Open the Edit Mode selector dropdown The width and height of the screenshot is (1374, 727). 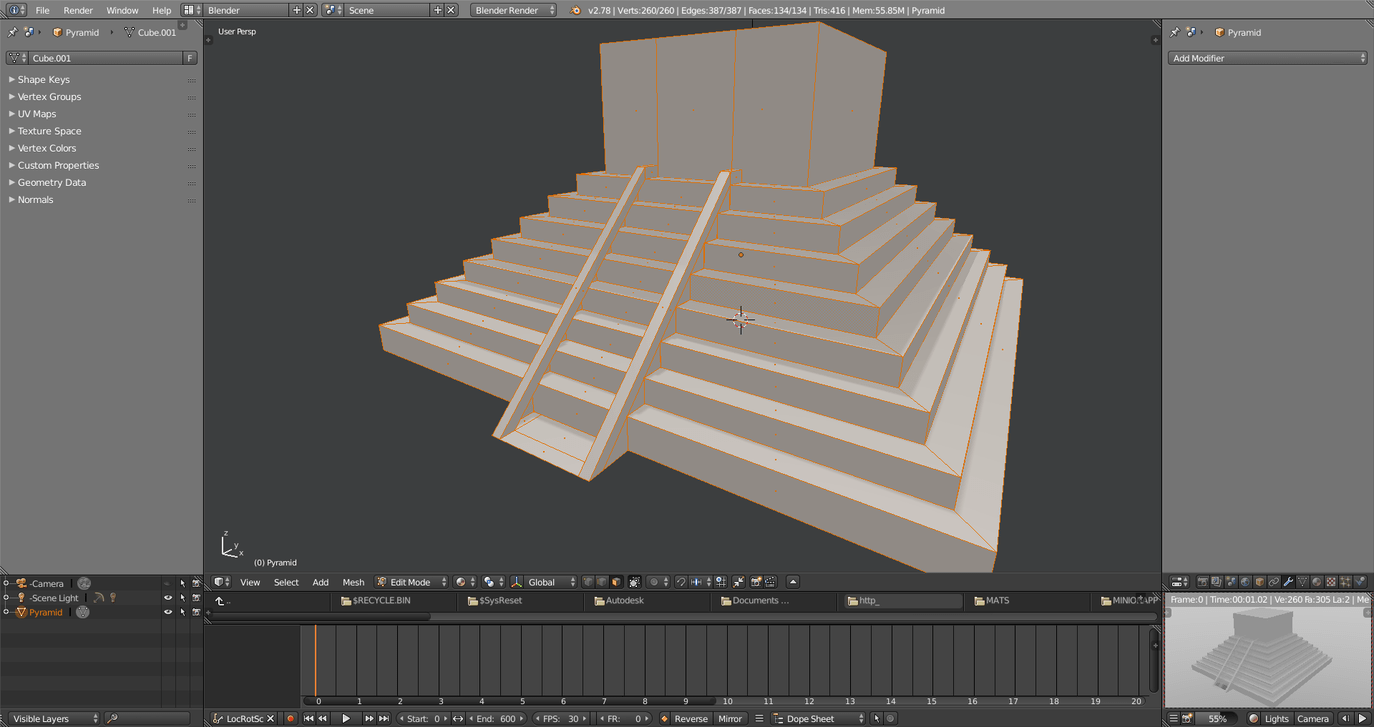(x=411, y=582)
